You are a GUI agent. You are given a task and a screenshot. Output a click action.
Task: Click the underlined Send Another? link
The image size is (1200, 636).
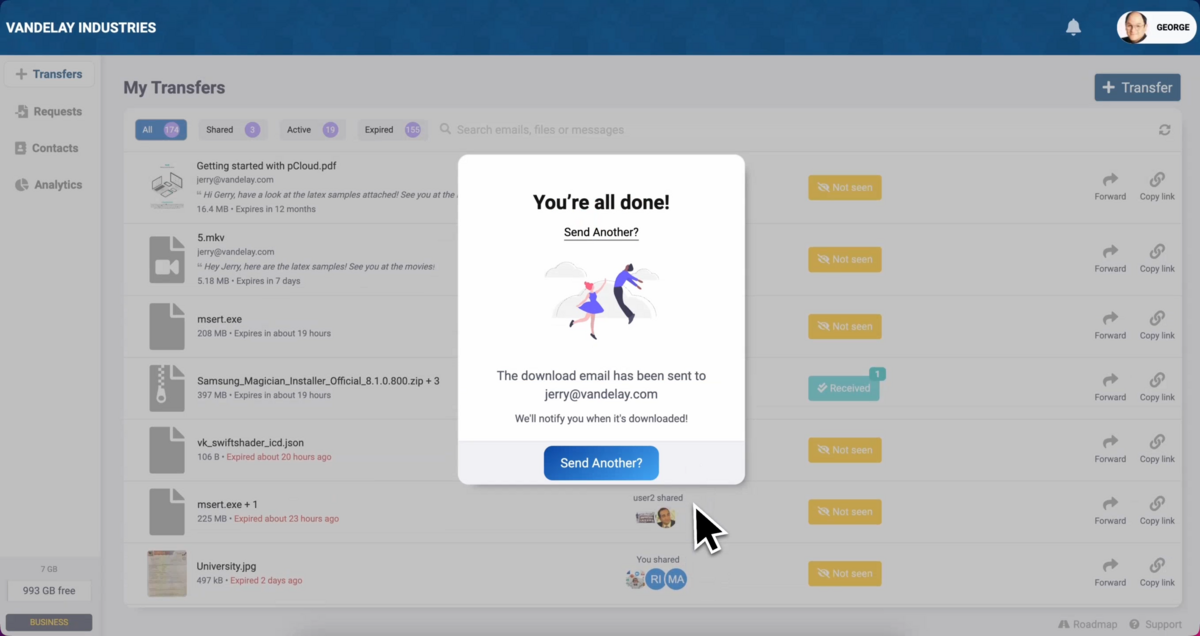pyautogui.click(x=601, y=232)
